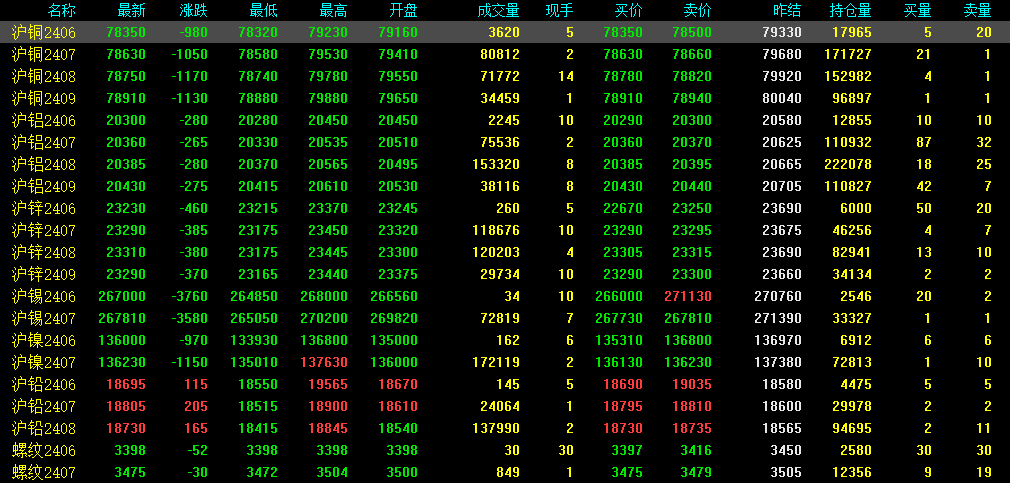Select the 沪铜2409 contract name
The height and width of the screenshot is (483, 1010).
click(43, 99)
